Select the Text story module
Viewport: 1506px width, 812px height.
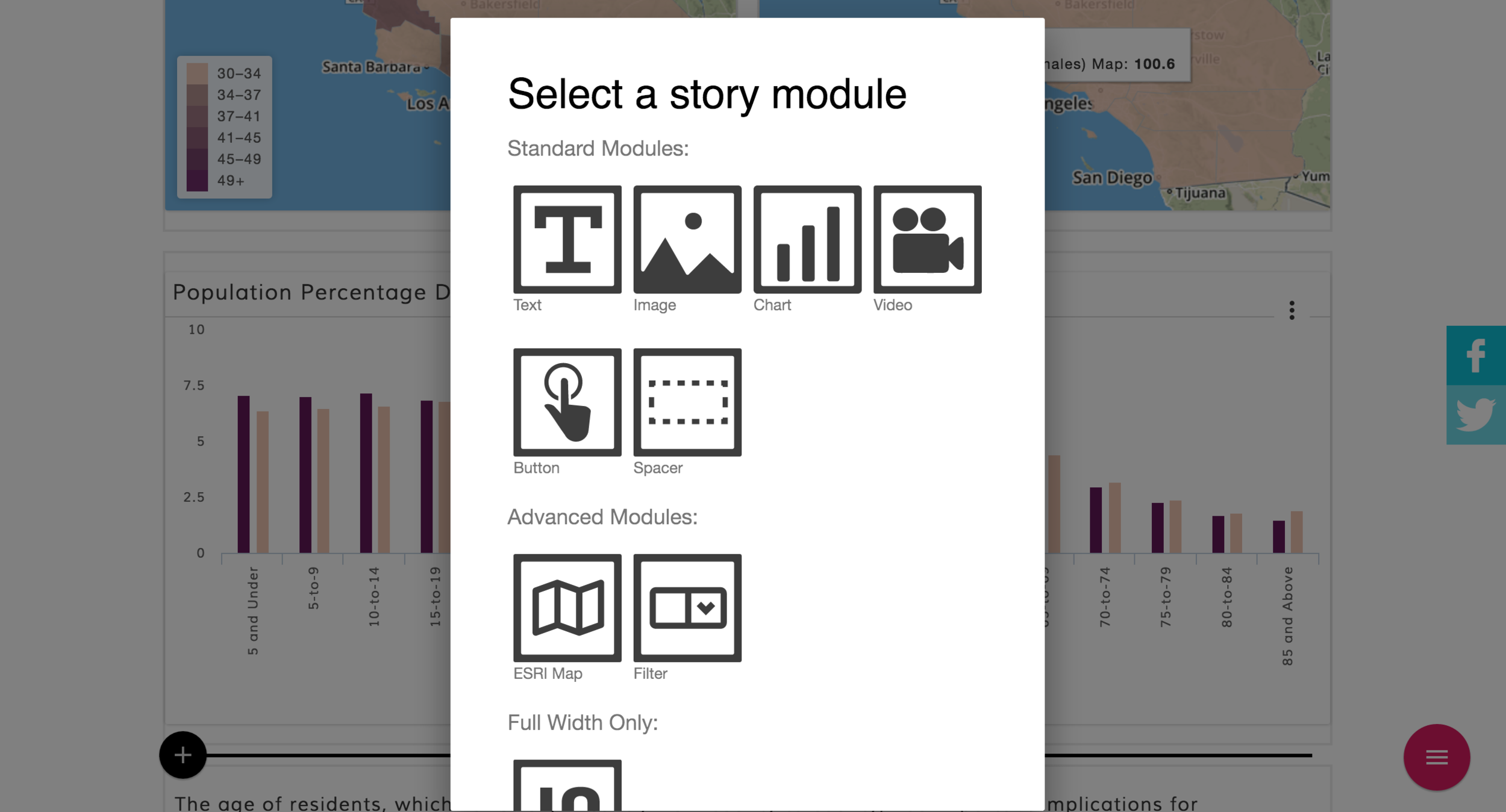coord(567,239)
